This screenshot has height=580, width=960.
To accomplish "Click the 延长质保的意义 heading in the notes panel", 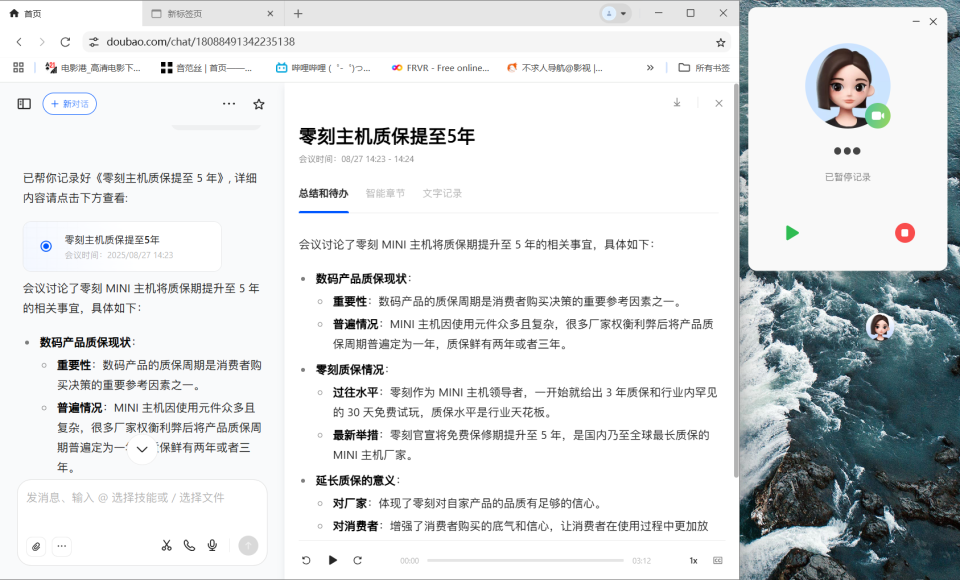I will pyautogui.click(x=358, y=480).
